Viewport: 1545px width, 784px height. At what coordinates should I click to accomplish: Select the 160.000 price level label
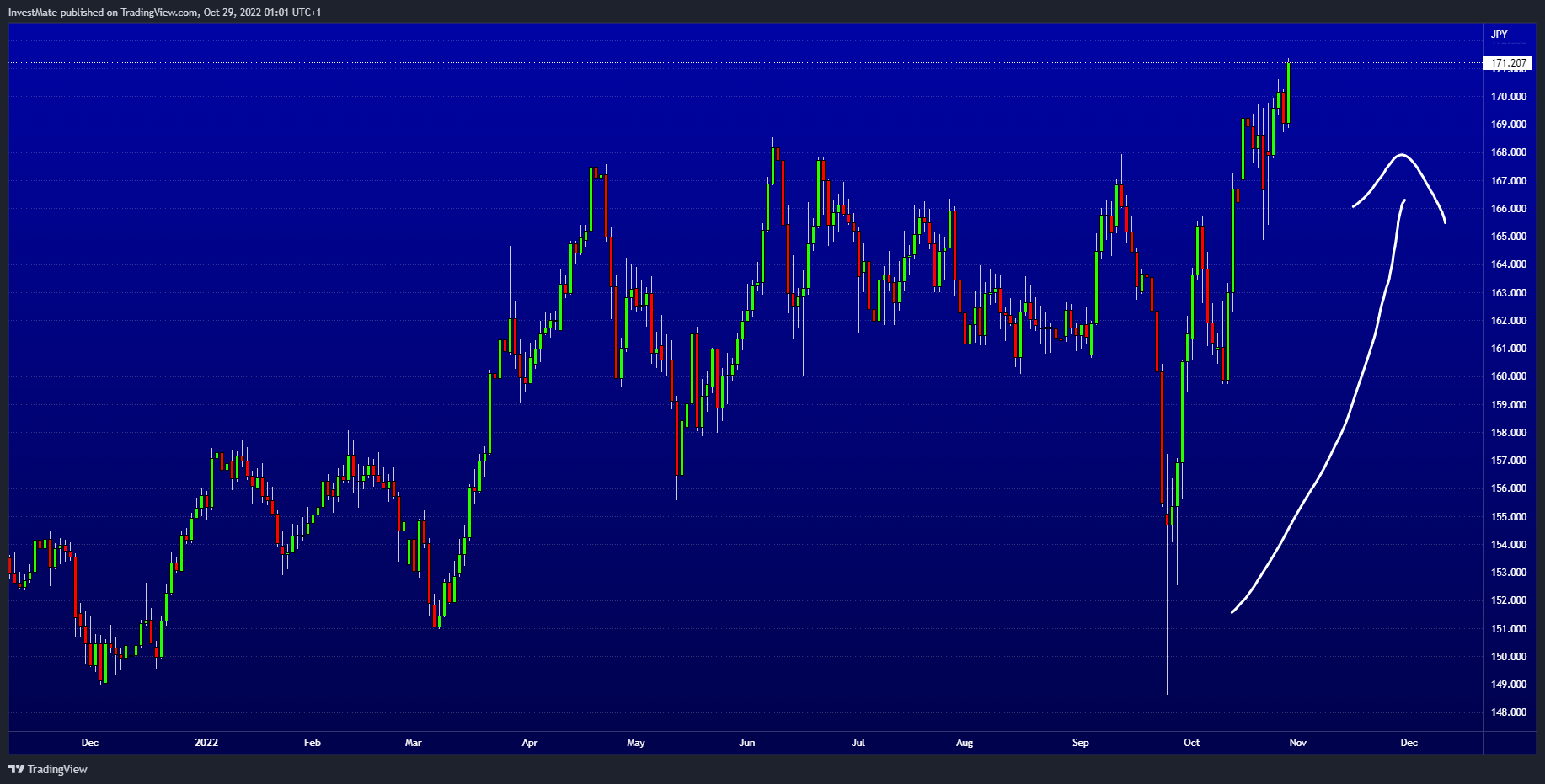click(x=1509, y=376)
